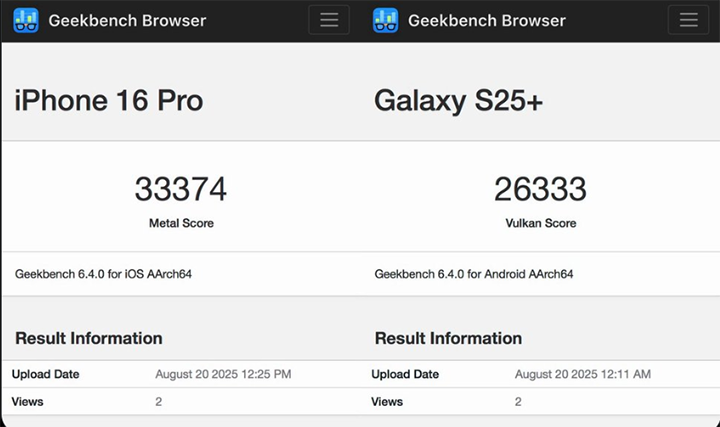Click Geekbench 6.4.0 for Android AArch64 text
The width and height of the screenshot is (720, 427).
coord(474,274)
